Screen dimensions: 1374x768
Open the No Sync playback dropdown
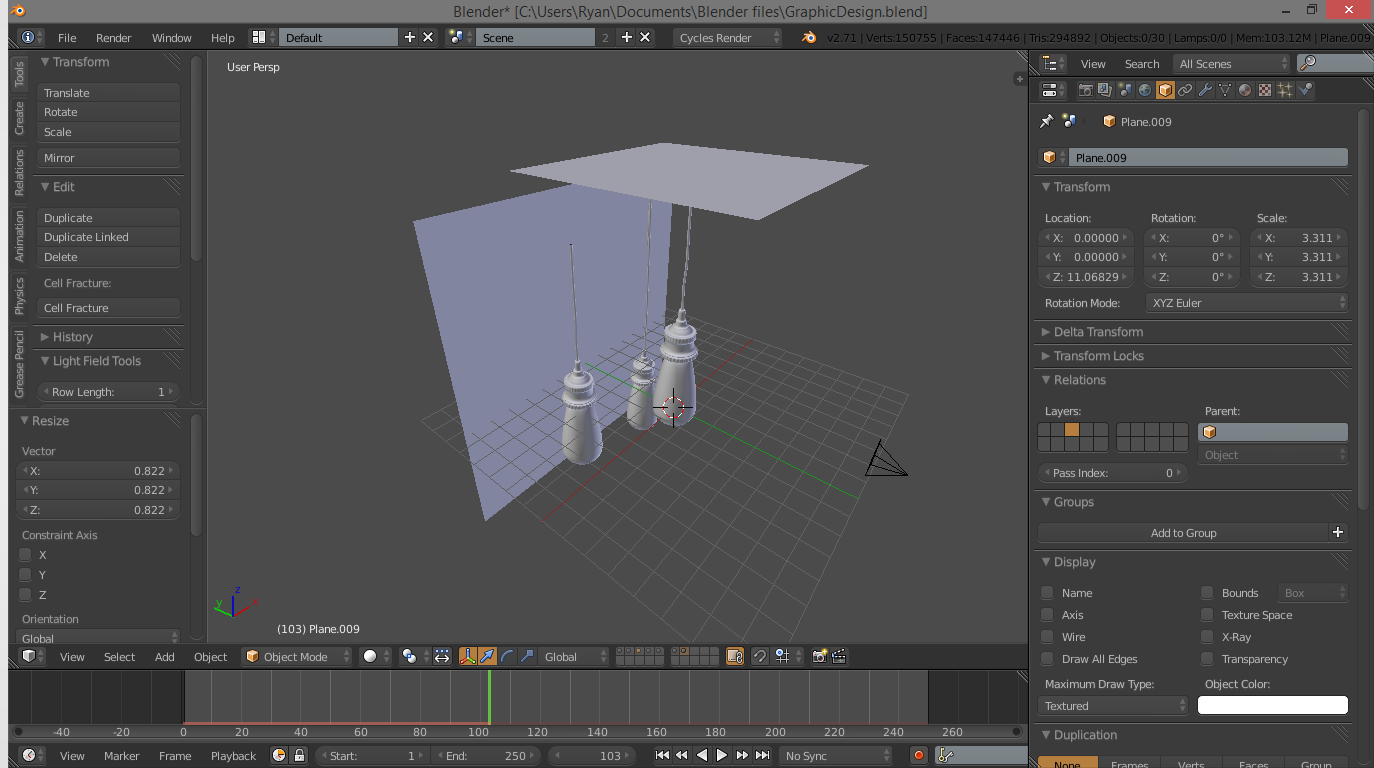click(835, 755)
